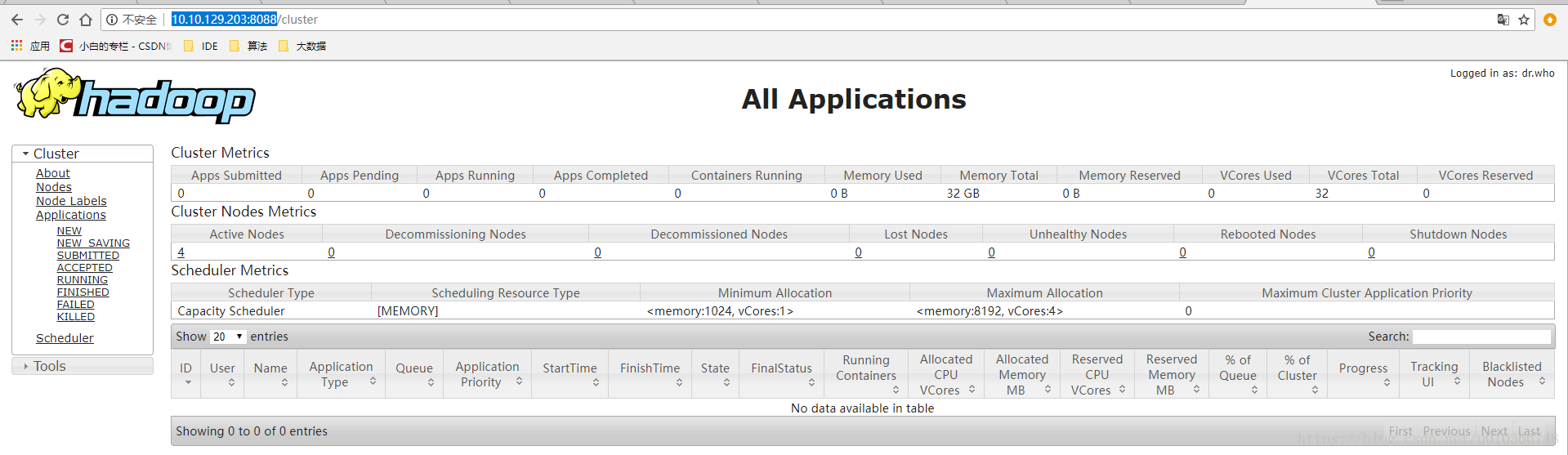Open the 大数据 bookmarks folder
This screenshot has width=1568, height=455.
pyautogui.click(x=302, y=46)
